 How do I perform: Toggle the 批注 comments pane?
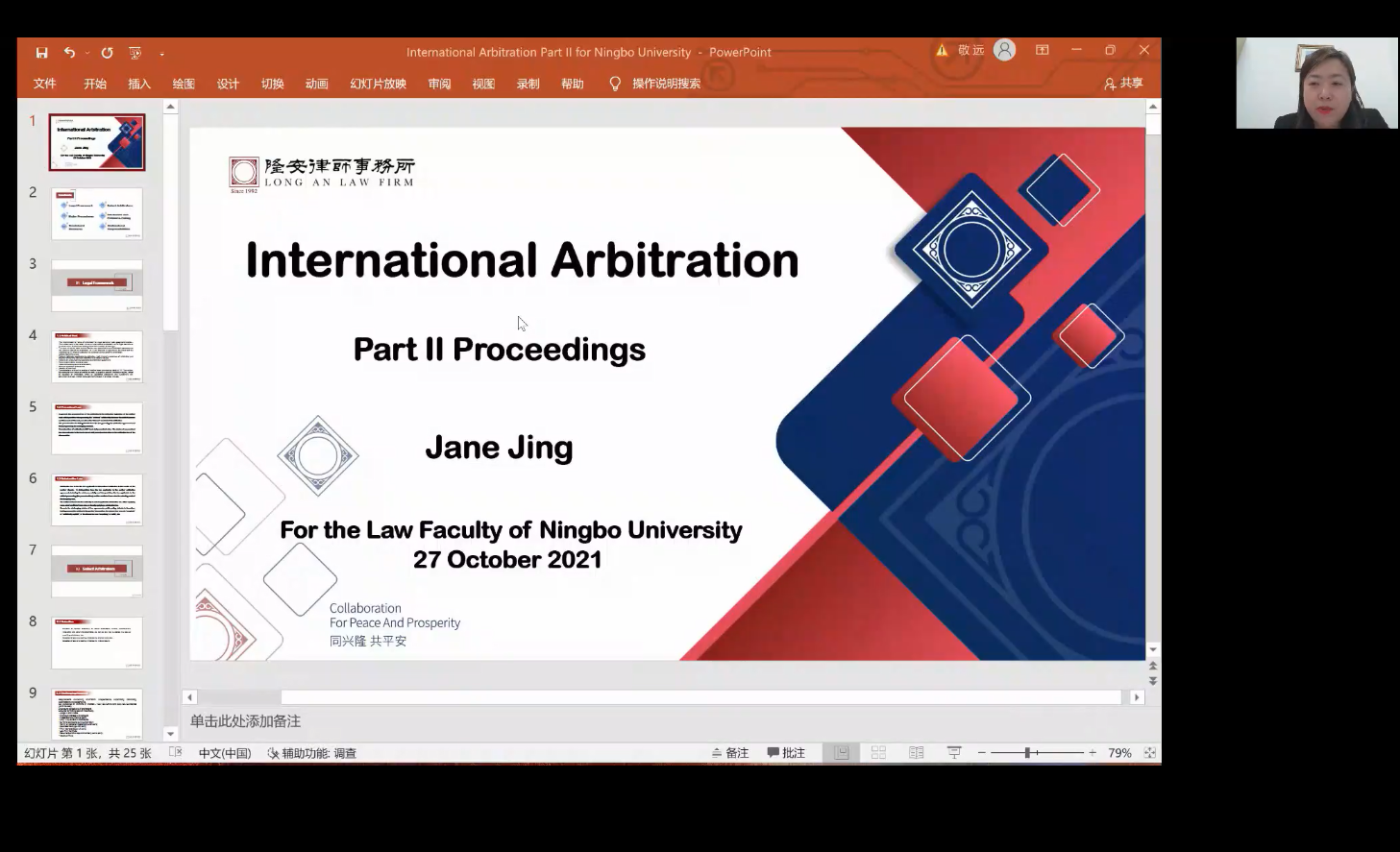click(x=786, y=753)
